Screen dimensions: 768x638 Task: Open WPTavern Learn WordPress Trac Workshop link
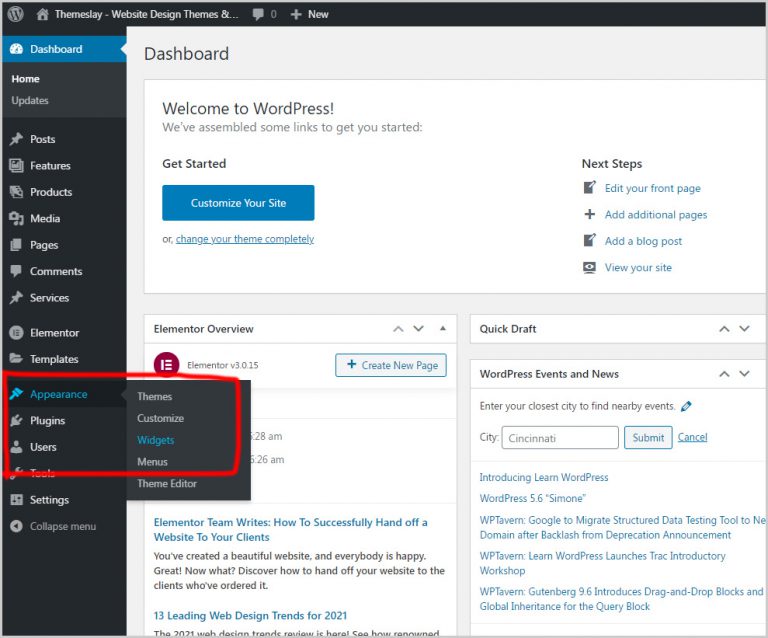(602, 563)
